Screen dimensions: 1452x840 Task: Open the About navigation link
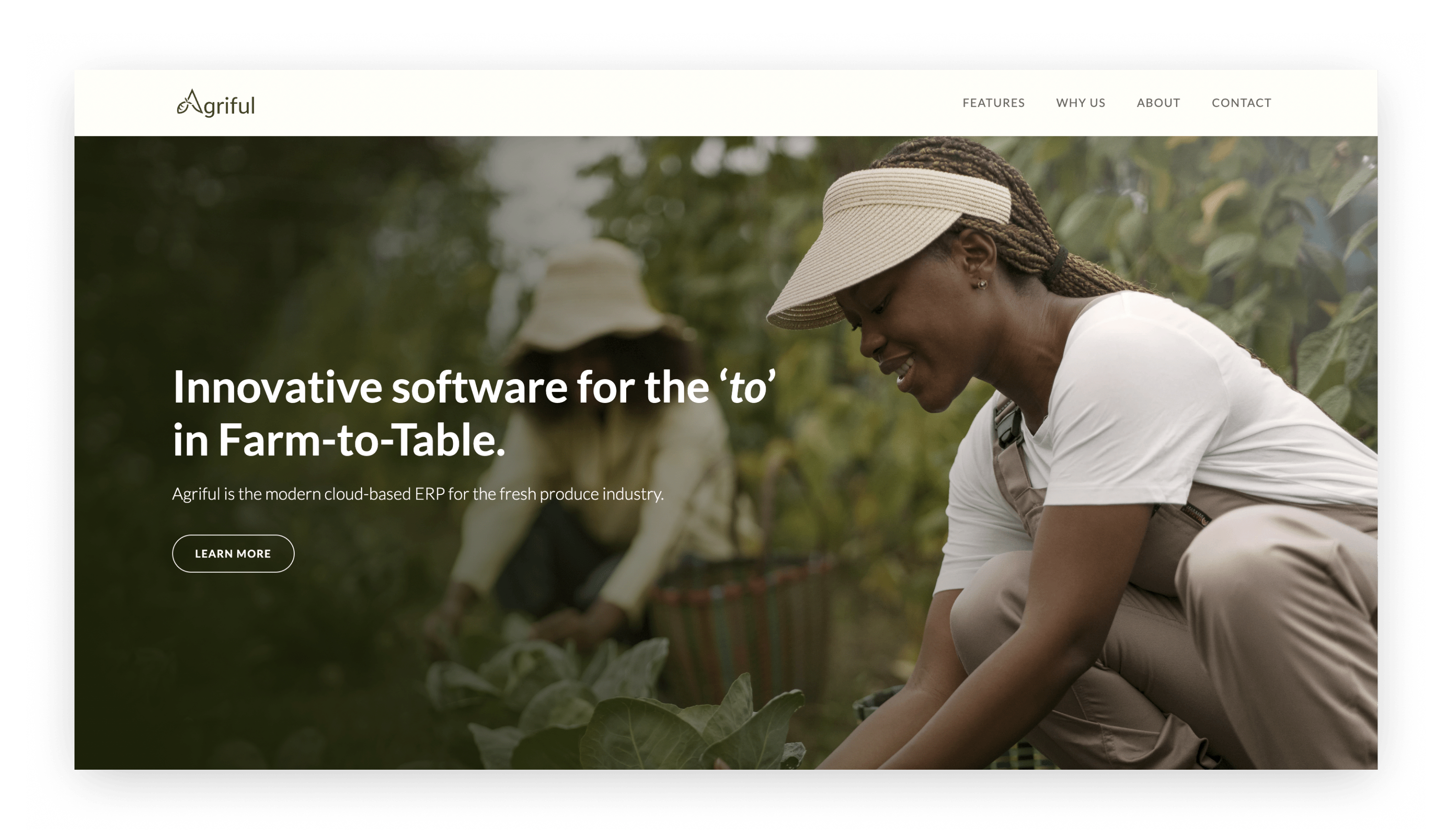click(1158, 103)
